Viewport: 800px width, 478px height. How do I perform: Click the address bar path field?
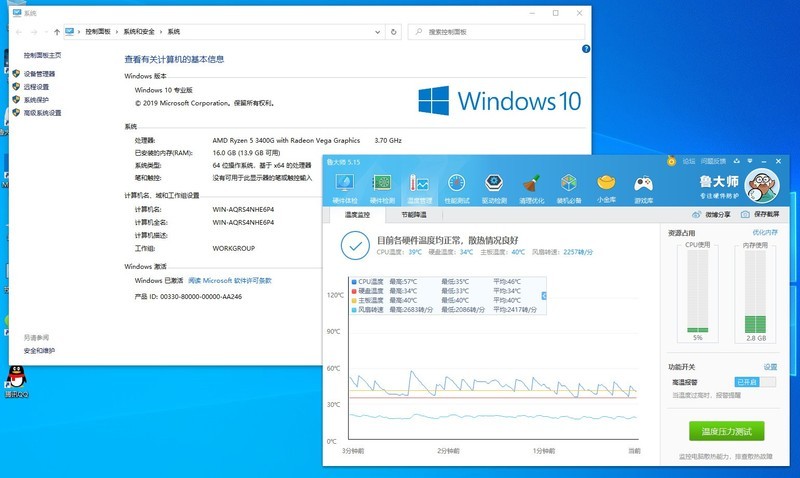[224, 32]
